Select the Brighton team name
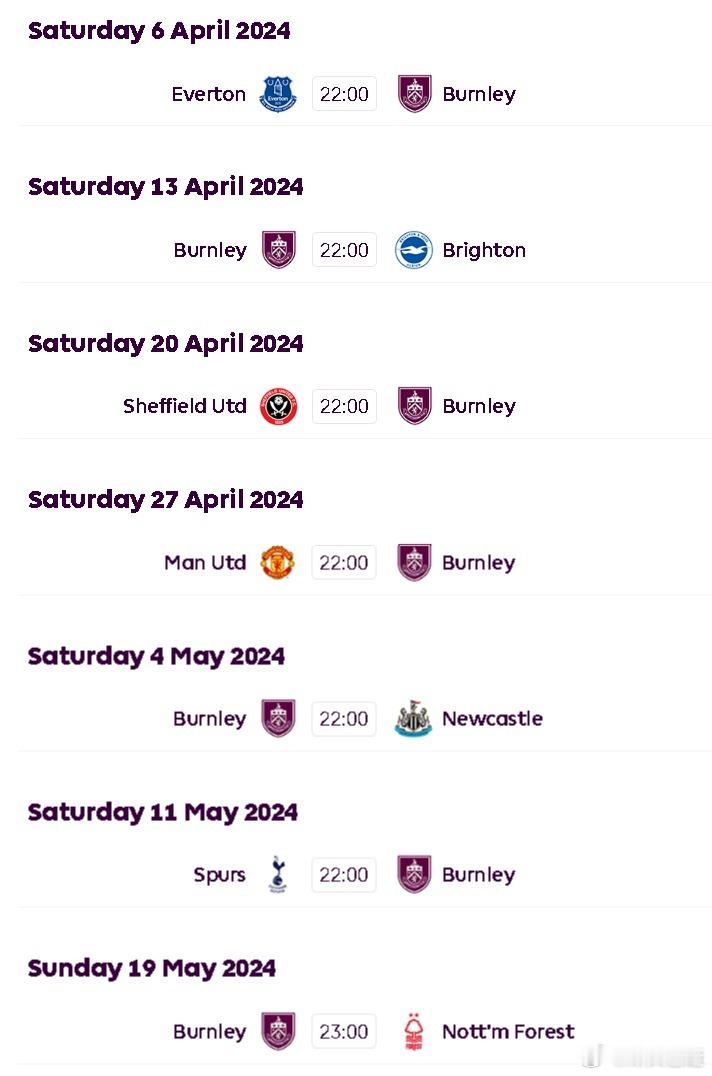 (484, 250)
